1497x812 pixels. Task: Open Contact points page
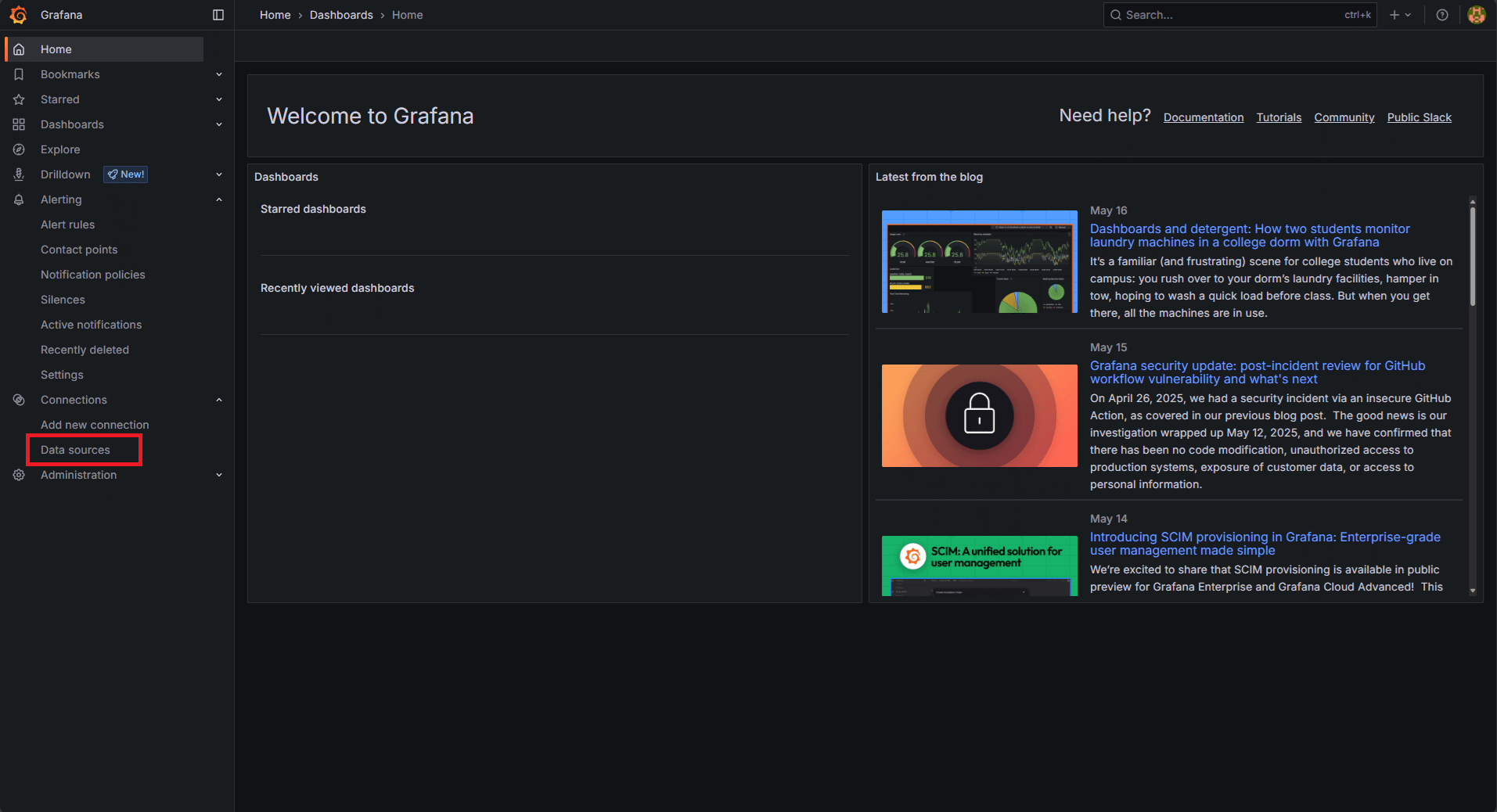[79, 250]
